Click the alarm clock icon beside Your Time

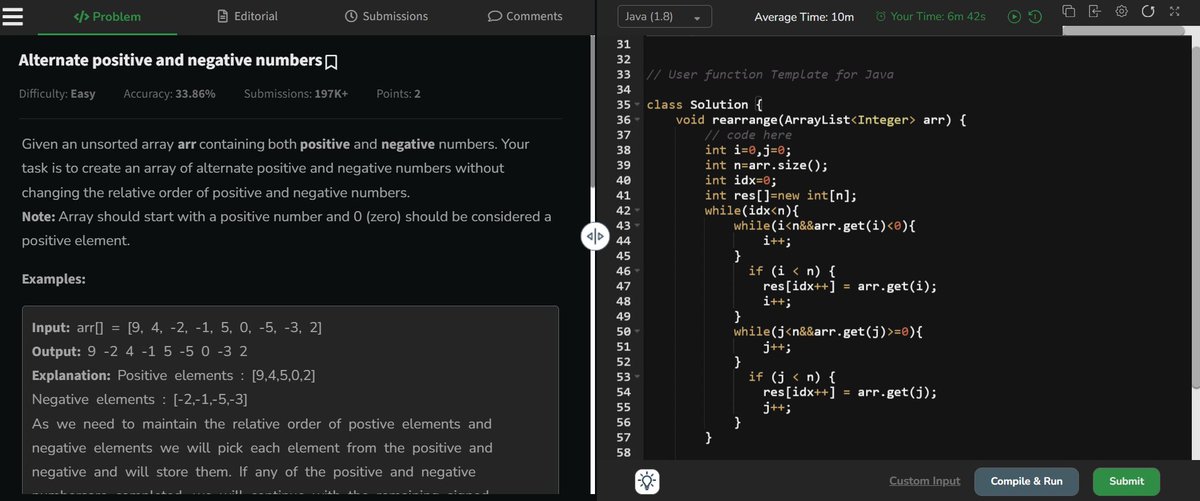(x=880, y=17)
